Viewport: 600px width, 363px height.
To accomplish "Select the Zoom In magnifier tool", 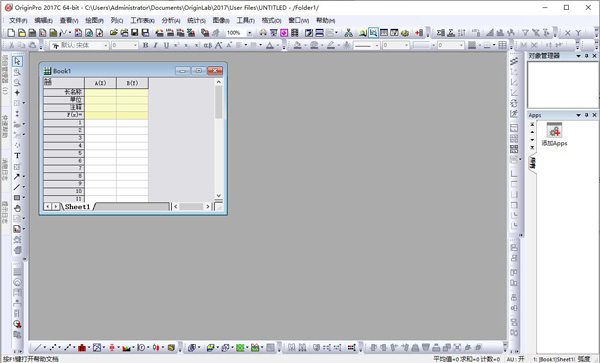I will [17, 72].
